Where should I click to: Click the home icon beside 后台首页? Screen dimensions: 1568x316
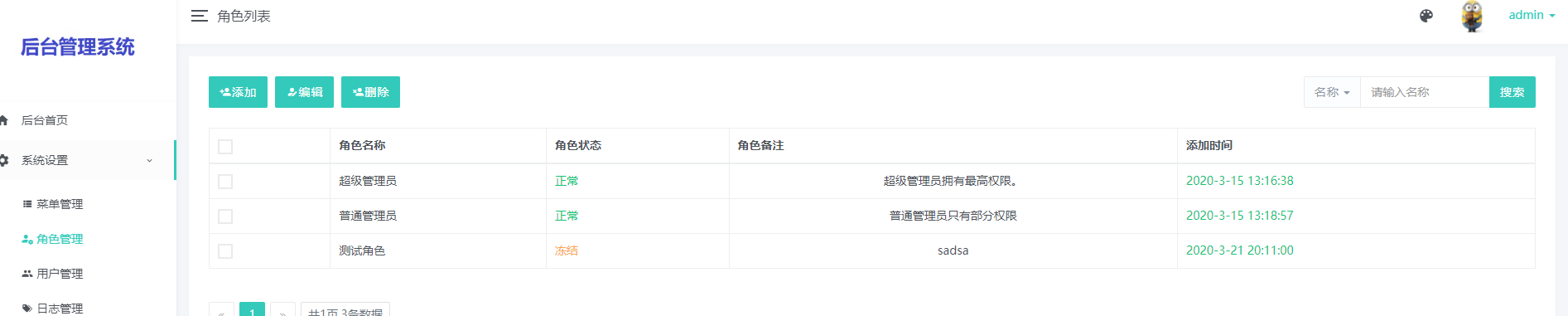pyautogui.click(x=3, y=120)
